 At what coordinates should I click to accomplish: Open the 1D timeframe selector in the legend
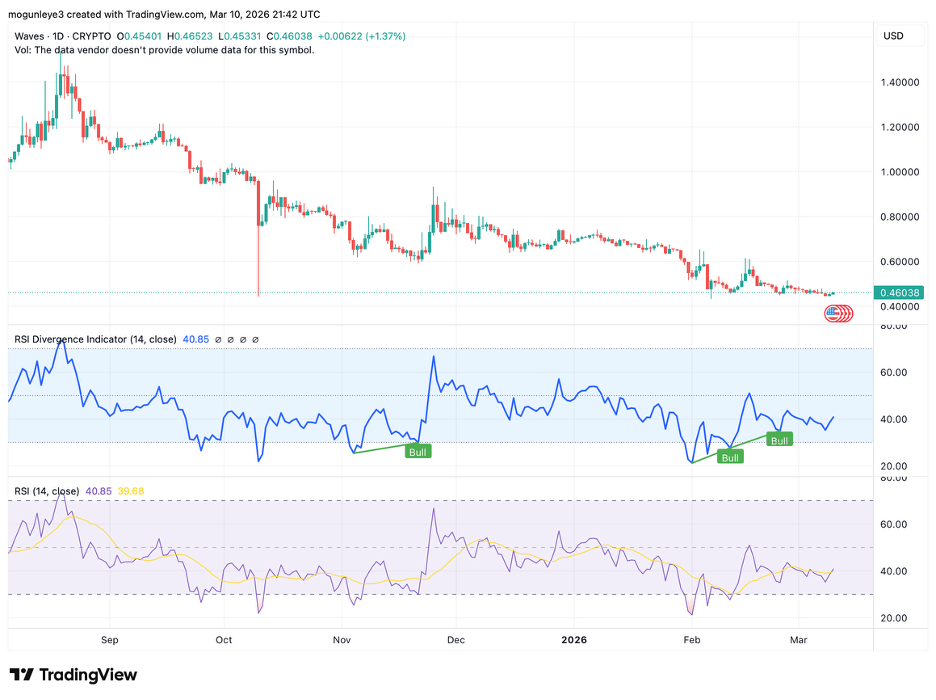click(x=56, y=36)
